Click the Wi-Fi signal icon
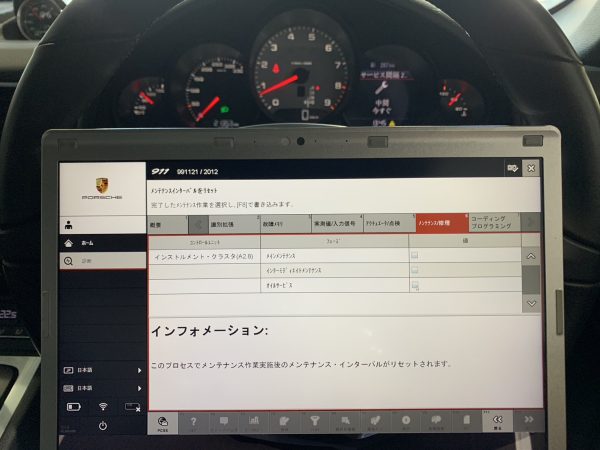Image resolution: width=600 pixels, height=450 pixels. click(x=103, y=406)
